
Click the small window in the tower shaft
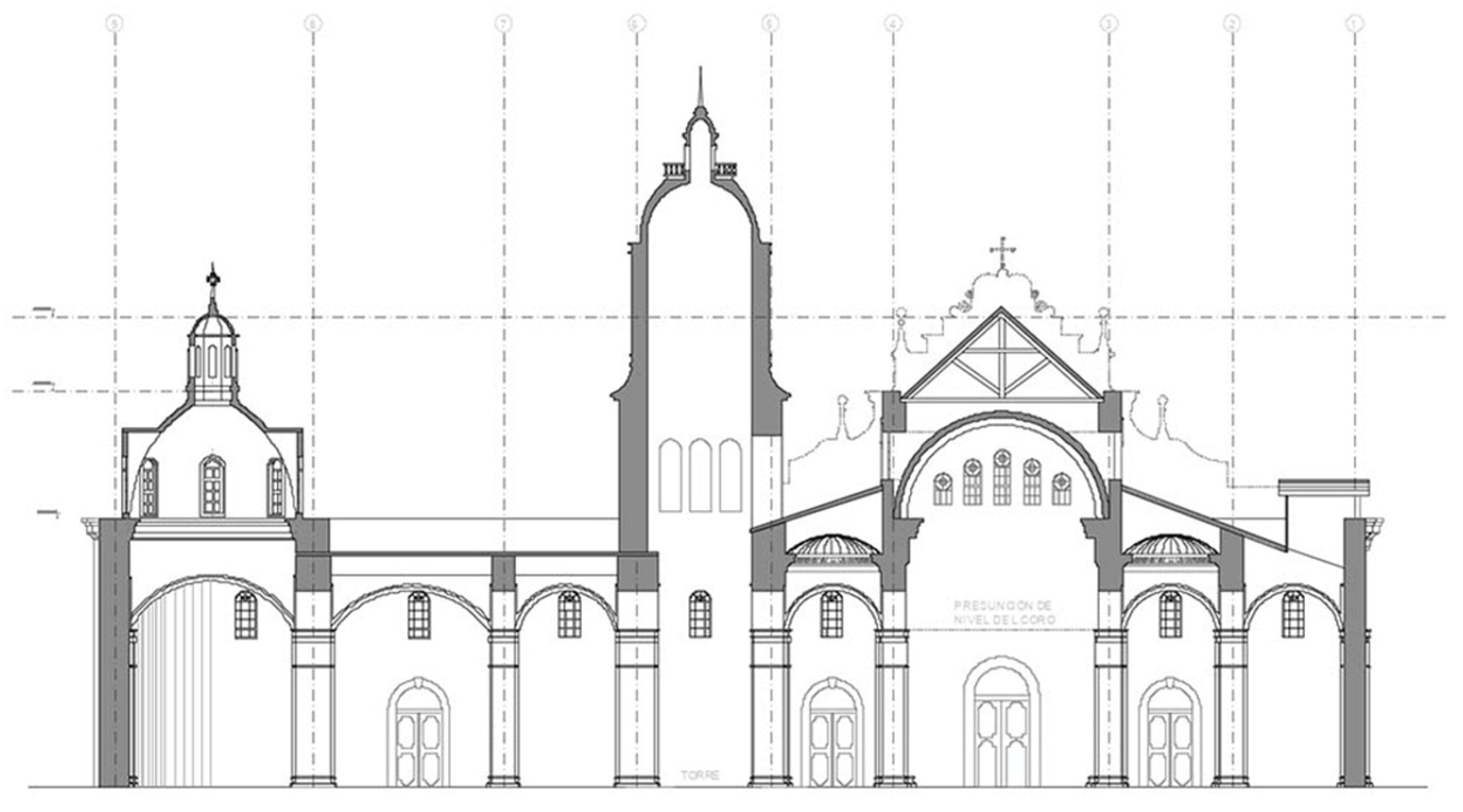[700, 614]
